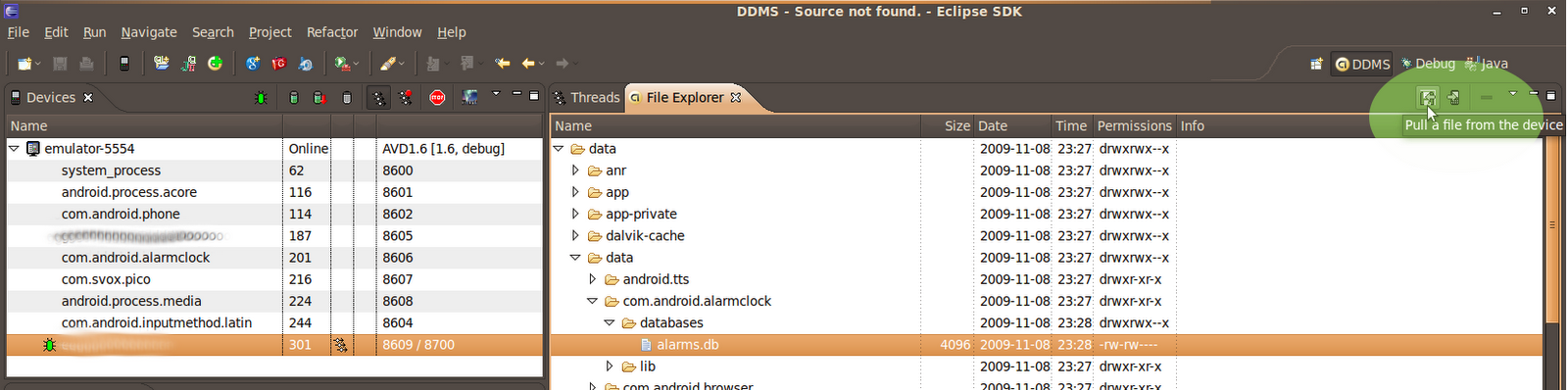
Task: Expand the dalvik-cache folder
Action: (575, 235)
